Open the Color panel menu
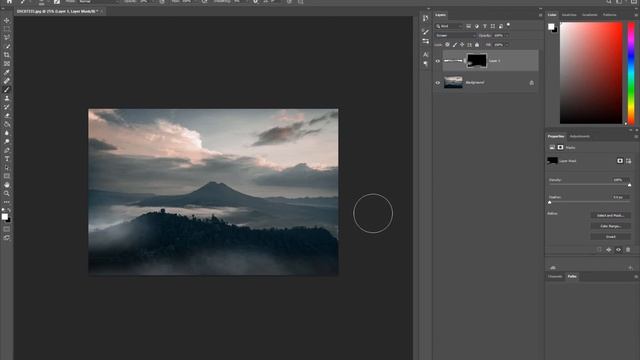Viewport: 640px width, 360px height. (x=636, y=15)
